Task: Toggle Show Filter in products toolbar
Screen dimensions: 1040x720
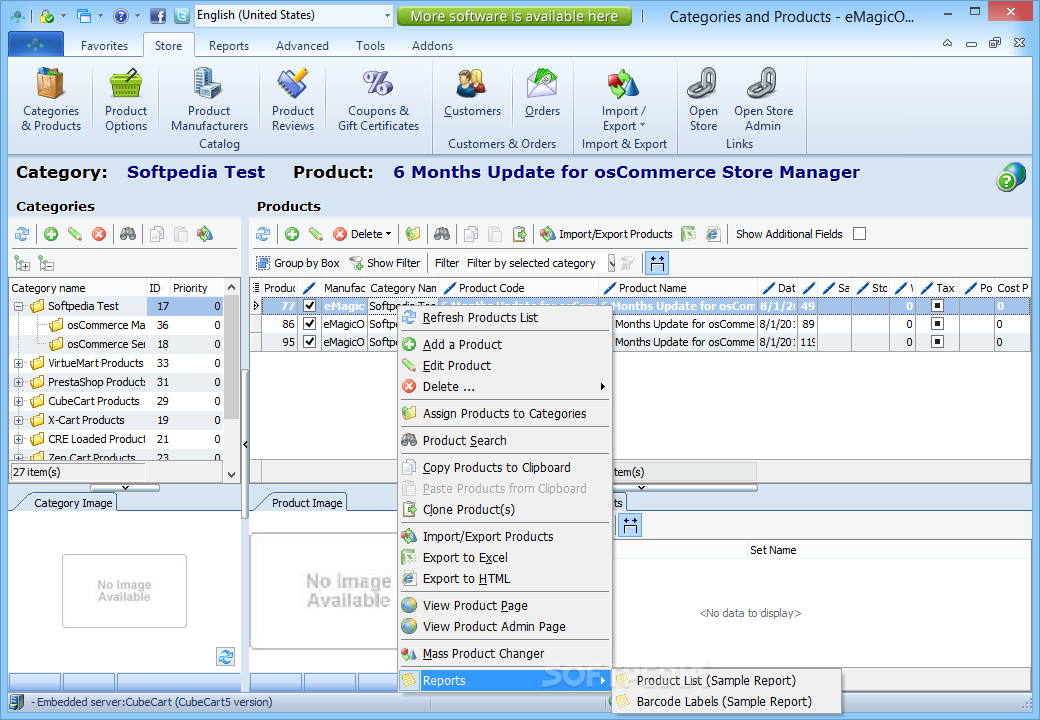Action: [385, 263]
